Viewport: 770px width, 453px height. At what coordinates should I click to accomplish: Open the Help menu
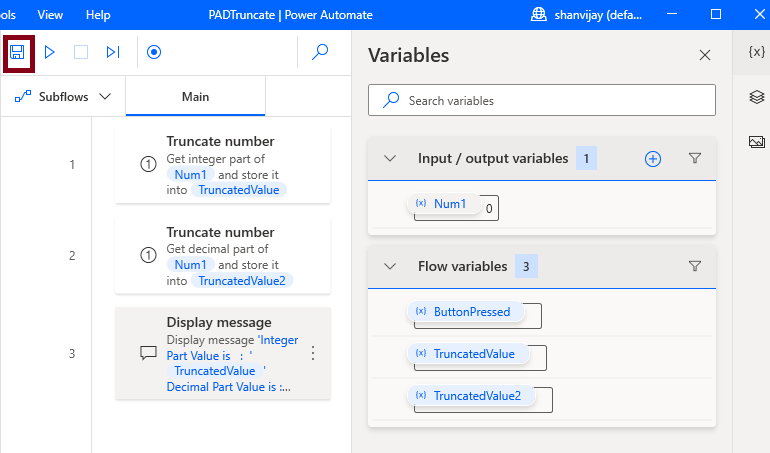98,15
